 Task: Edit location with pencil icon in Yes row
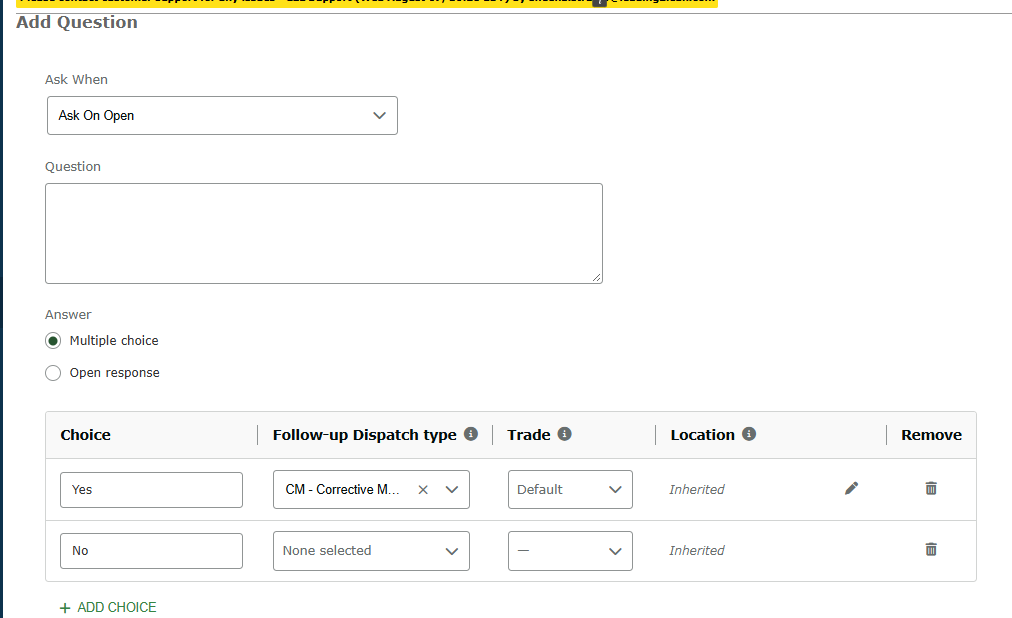(x=852, y=488)
